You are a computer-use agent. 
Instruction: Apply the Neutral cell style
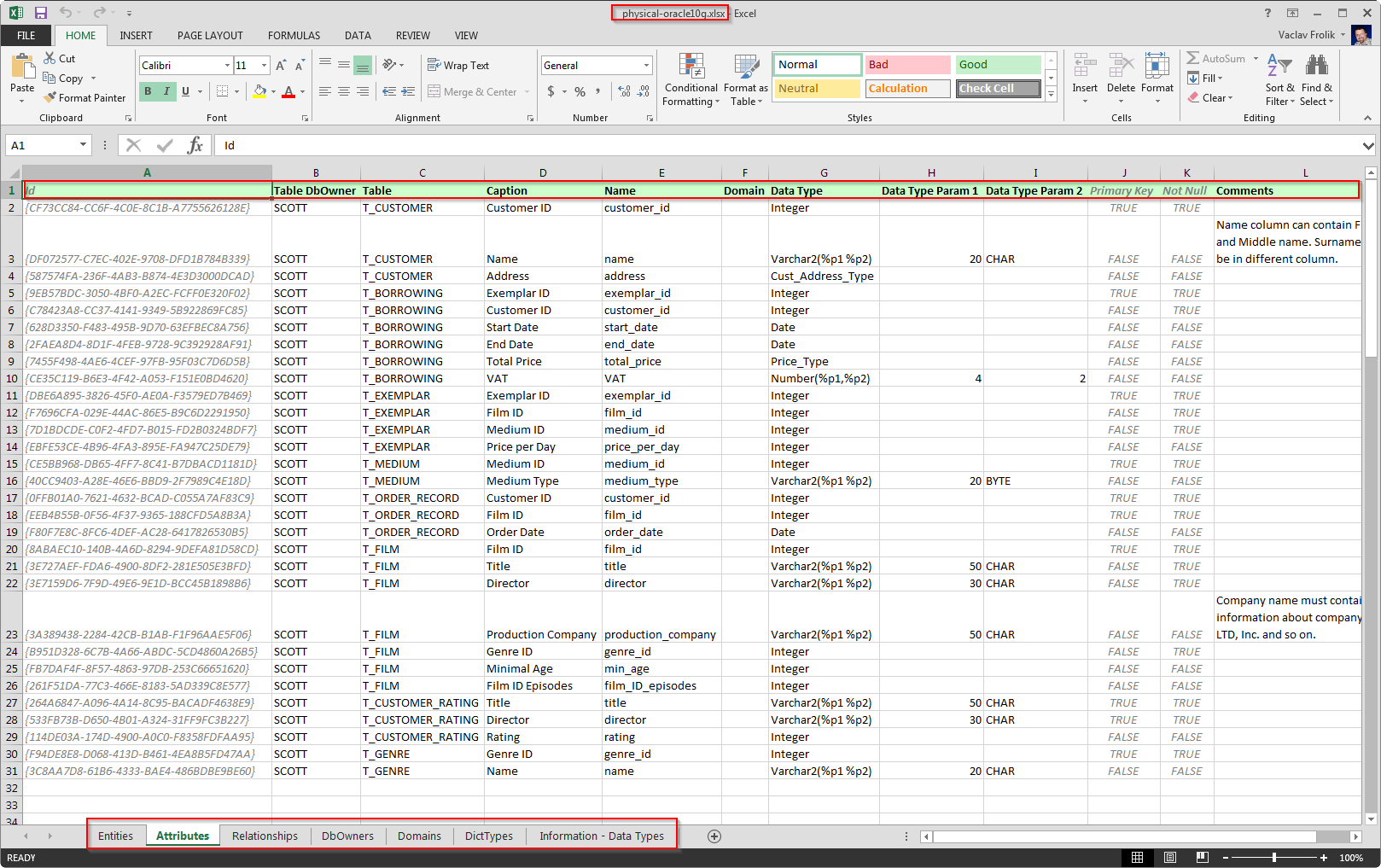818,89
